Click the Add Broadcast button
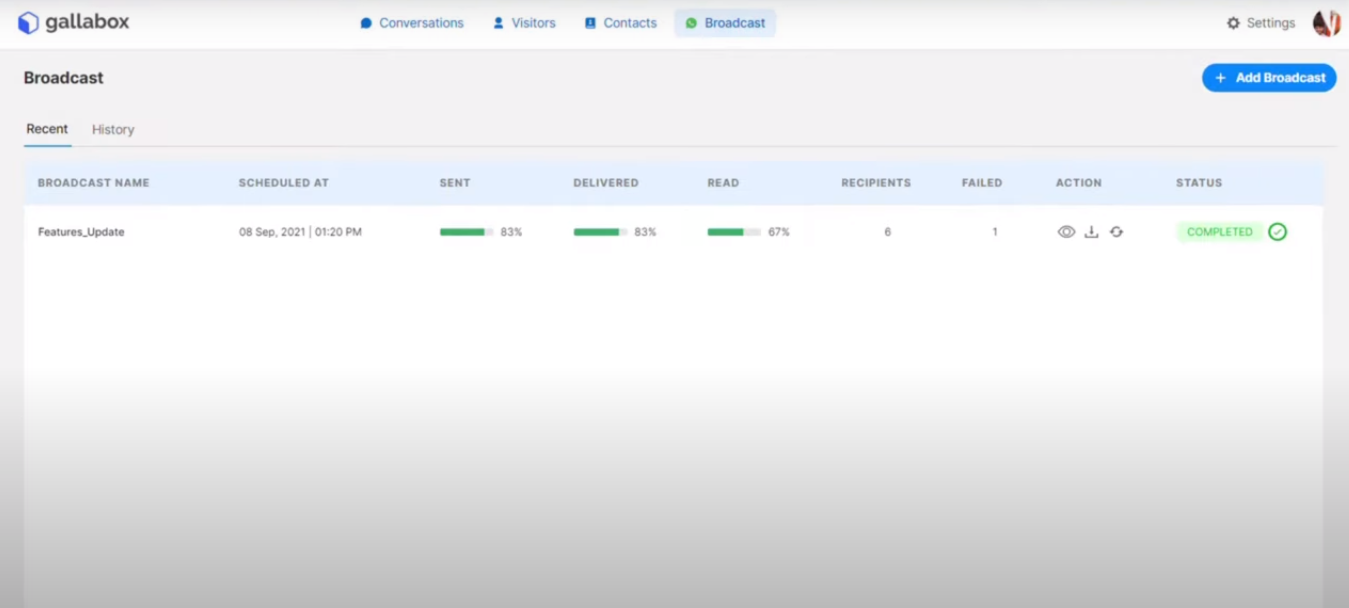Viewport: 1349px width, 608px height. [1269, 78]
